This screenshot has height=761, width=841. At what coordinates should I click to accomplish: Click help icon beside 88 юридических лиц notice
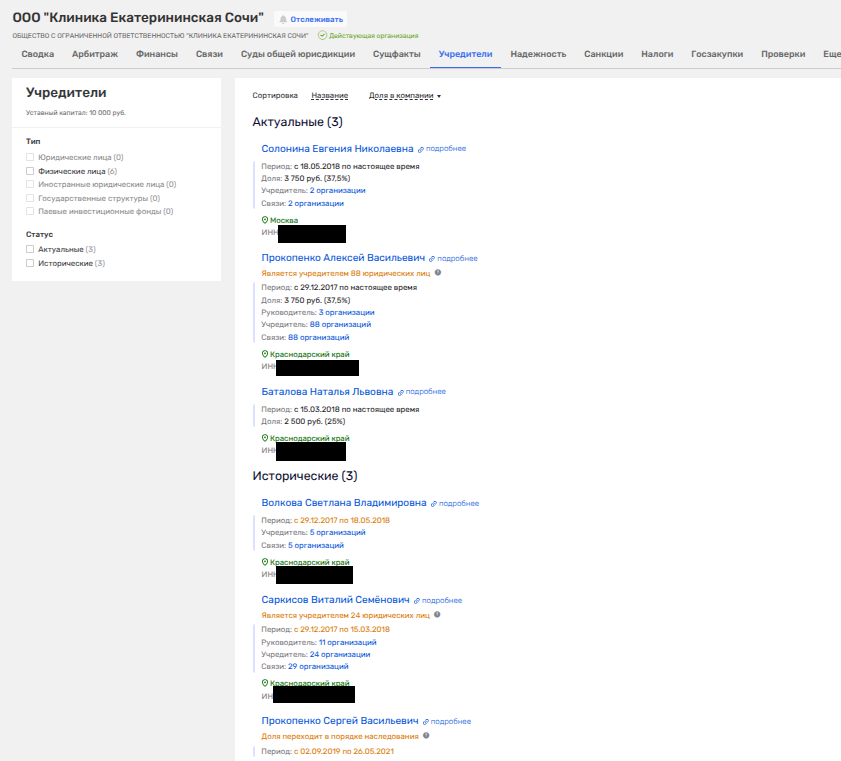438,272
